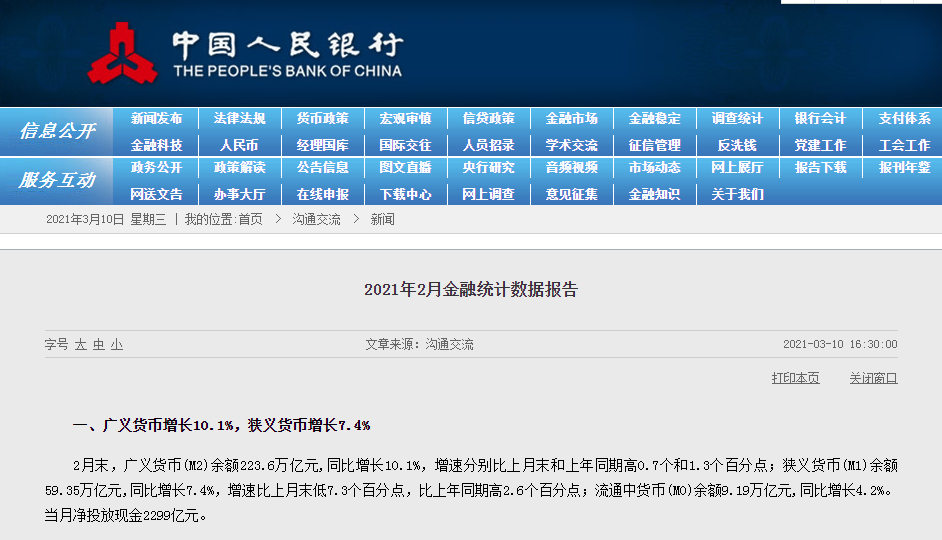This screenshot has width=942, height=540.
Task: Select 银行会计 menu item
Action: [820, 118]
